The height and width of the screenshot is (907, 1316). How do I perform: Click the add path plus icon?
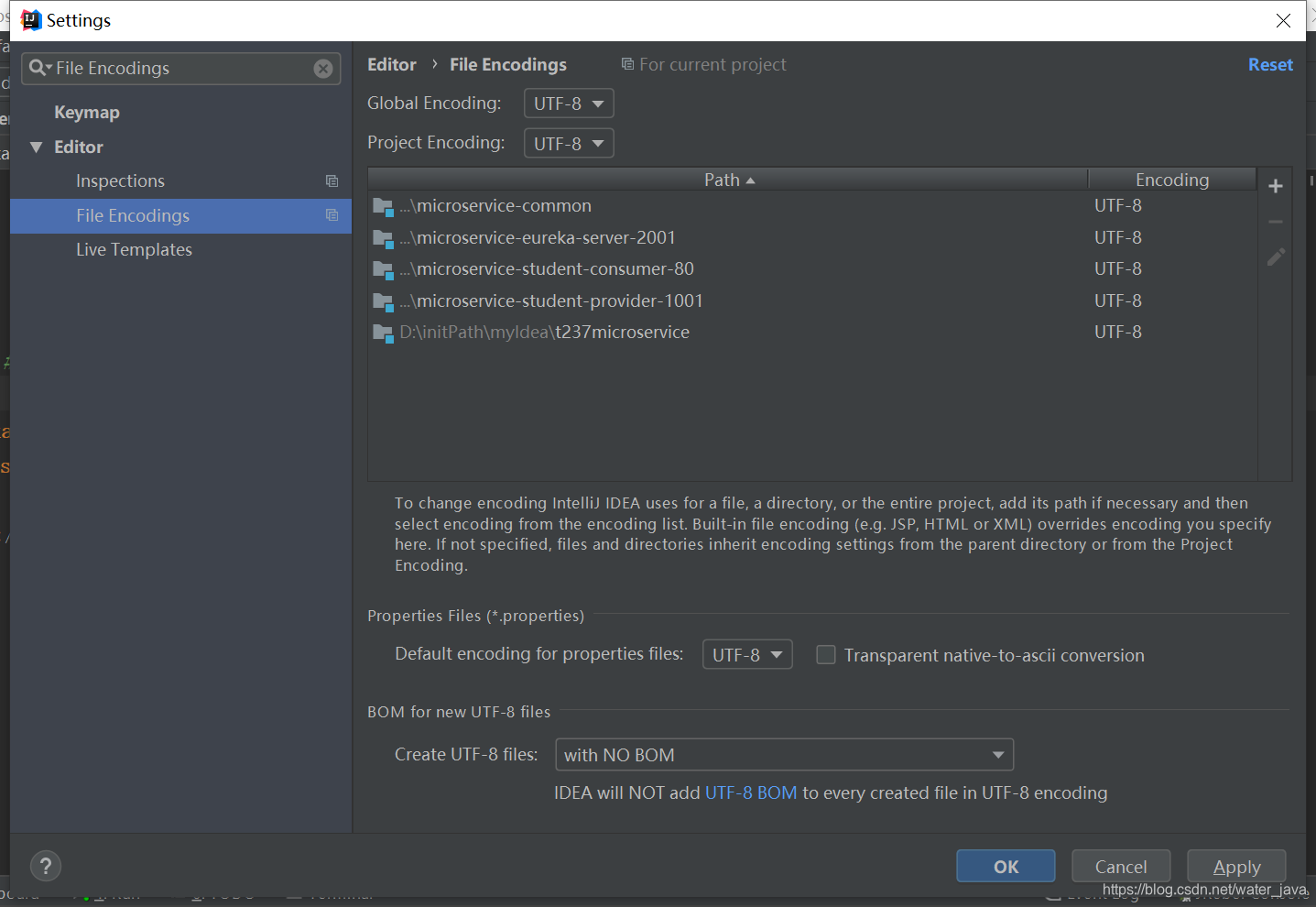(x=1275, y=186)
